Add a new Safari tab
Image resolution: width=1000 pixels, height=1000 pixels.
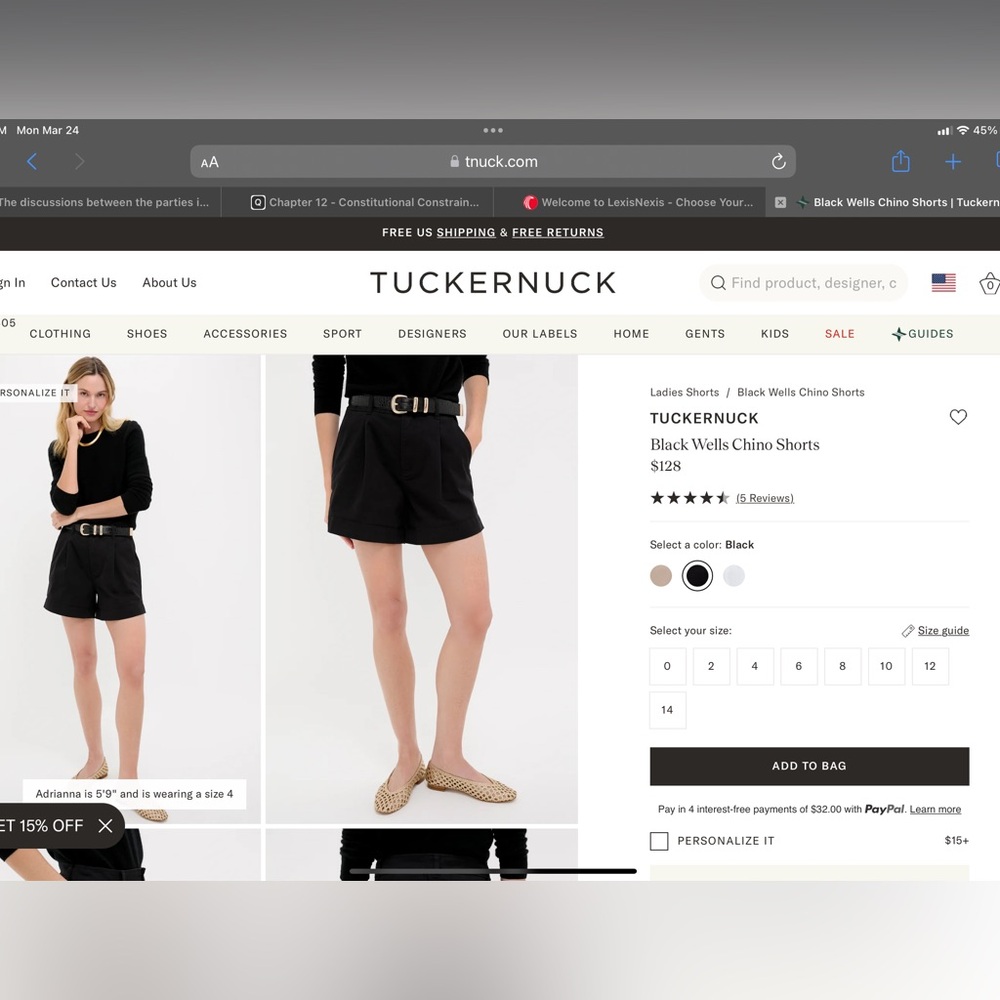point(953,161)
